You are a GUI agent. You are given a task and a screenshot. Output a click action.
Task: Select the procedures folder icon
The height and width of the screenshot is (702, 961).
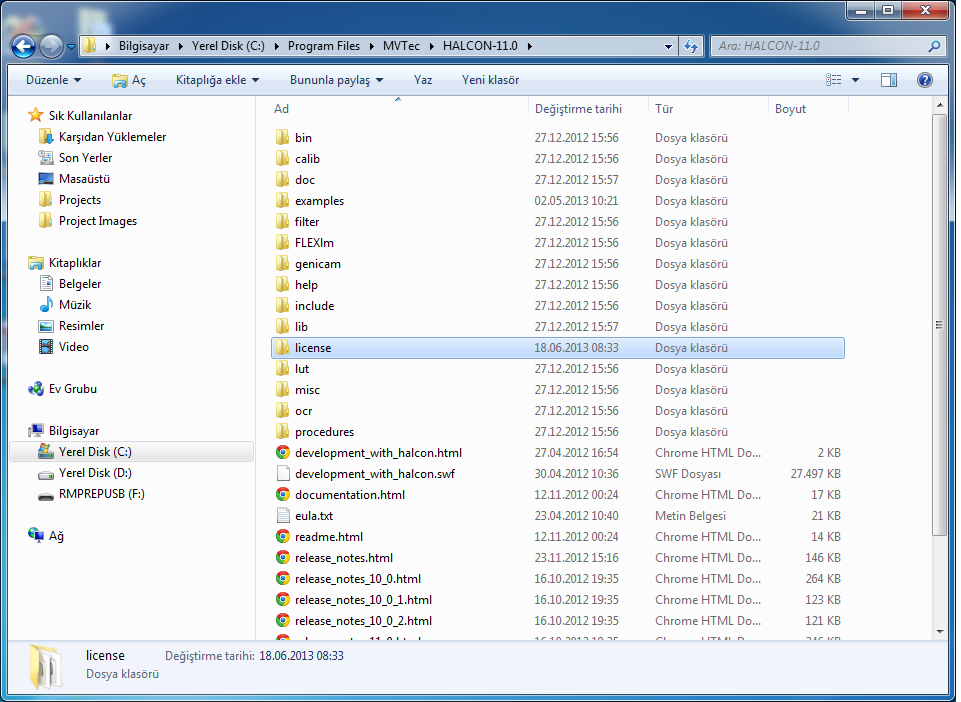[x=282, y=431]
